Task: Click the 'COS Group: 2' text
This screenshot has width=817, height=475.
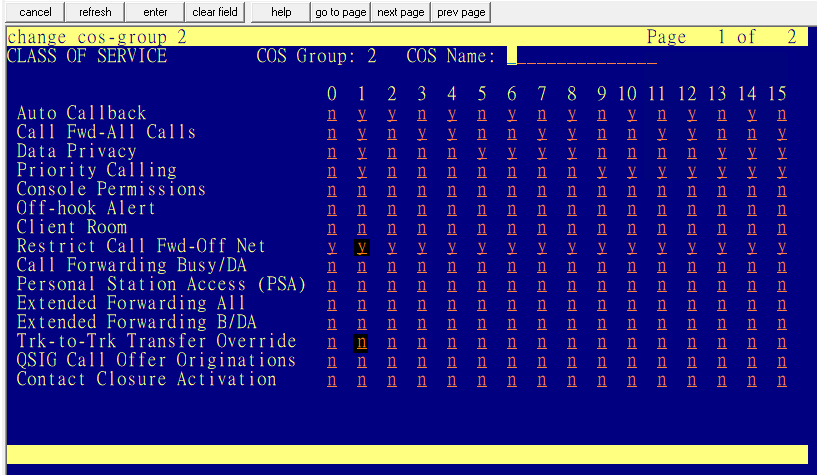Action: click(x=316, y=56)
